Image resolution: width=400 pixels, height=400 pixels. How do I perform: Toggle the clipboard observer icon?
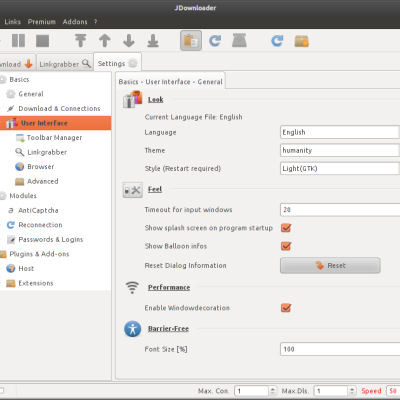(x=191, y=41)
